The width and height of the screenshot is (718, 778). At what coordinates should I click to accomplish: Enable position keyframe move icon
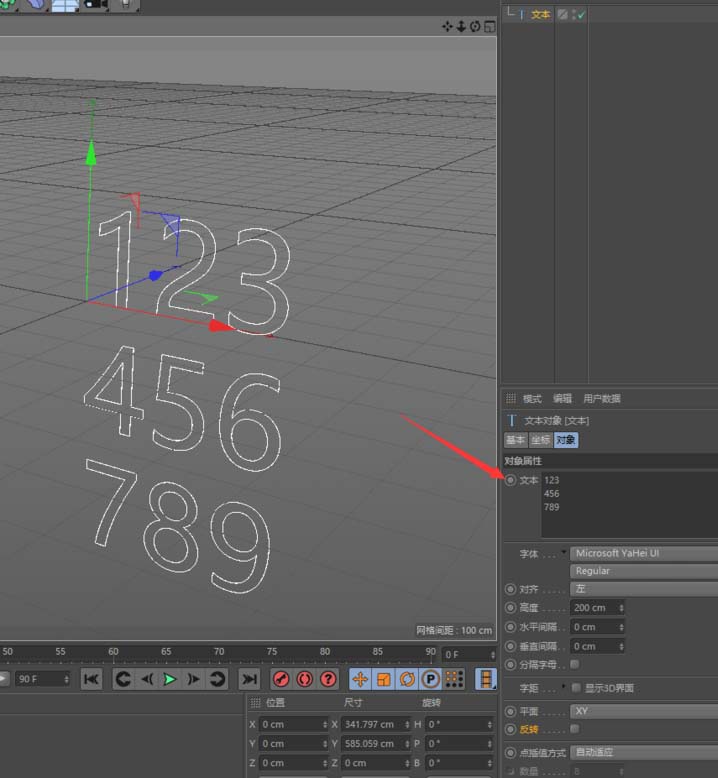tap(360, 679)
